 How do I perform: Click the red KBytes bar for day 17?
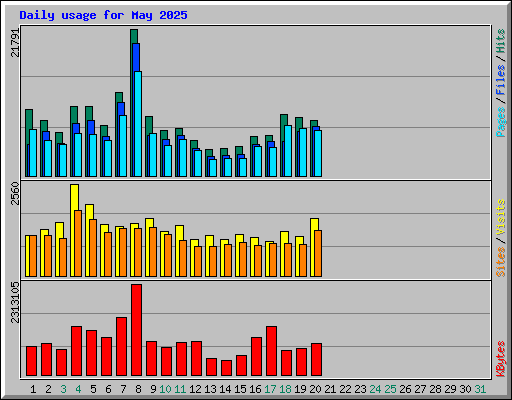coord(271,351)
